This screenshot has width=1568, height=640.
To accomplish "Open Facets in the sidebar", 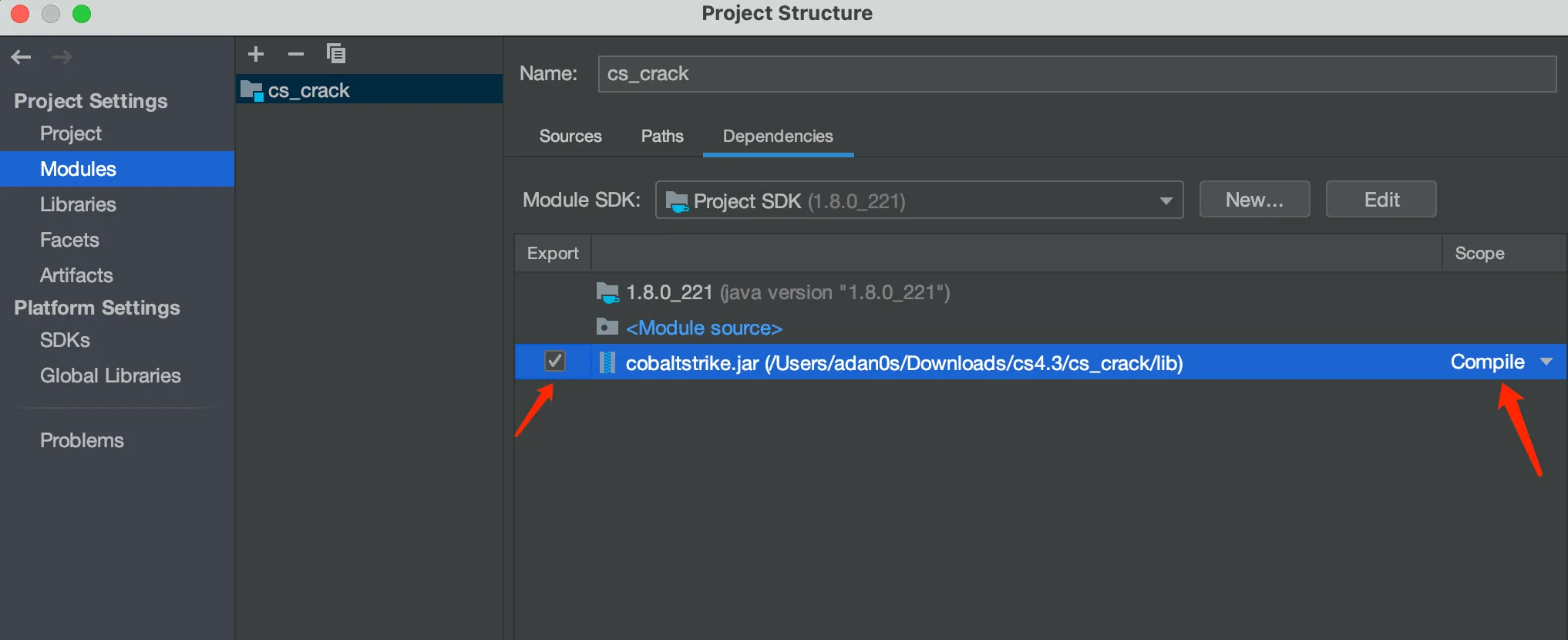I will (x=69, y=240).
